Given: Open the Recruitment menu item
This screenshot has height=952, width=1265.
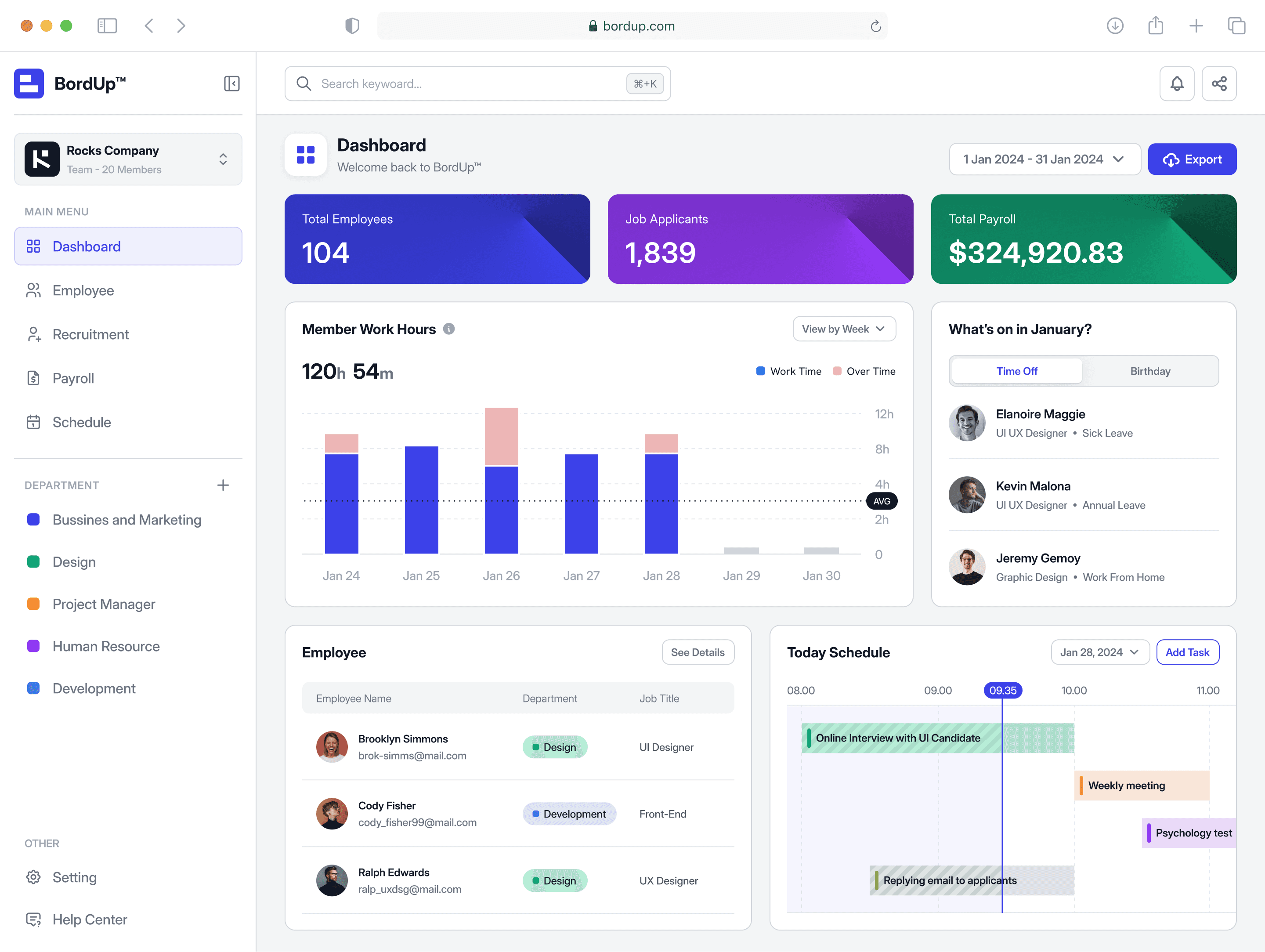Looking at the screenshot, I should click(x=90, y=334).
